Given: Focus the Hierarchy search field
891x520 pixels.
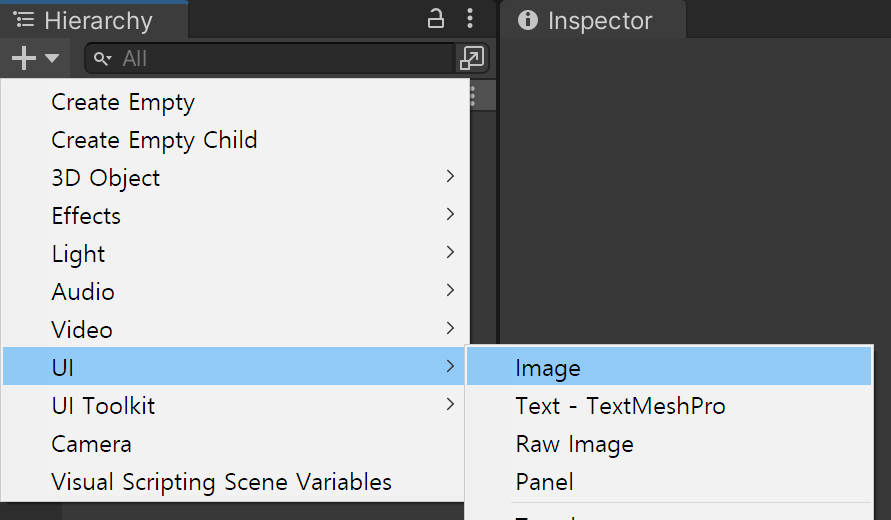Looking at the screenshot, I should tap(270, 58).
